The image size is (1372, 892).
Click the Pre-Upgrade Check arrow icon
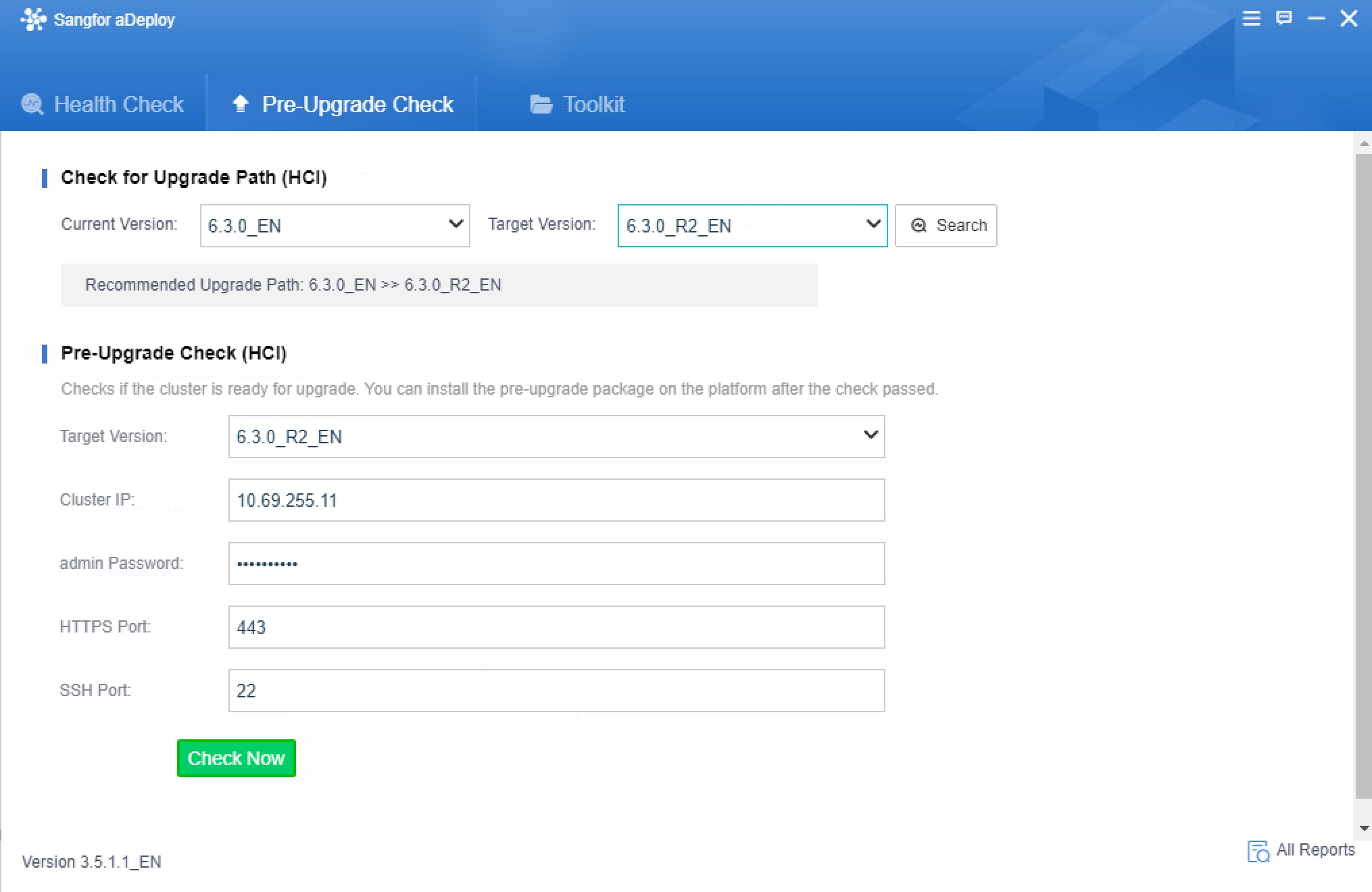click(240, 103)
